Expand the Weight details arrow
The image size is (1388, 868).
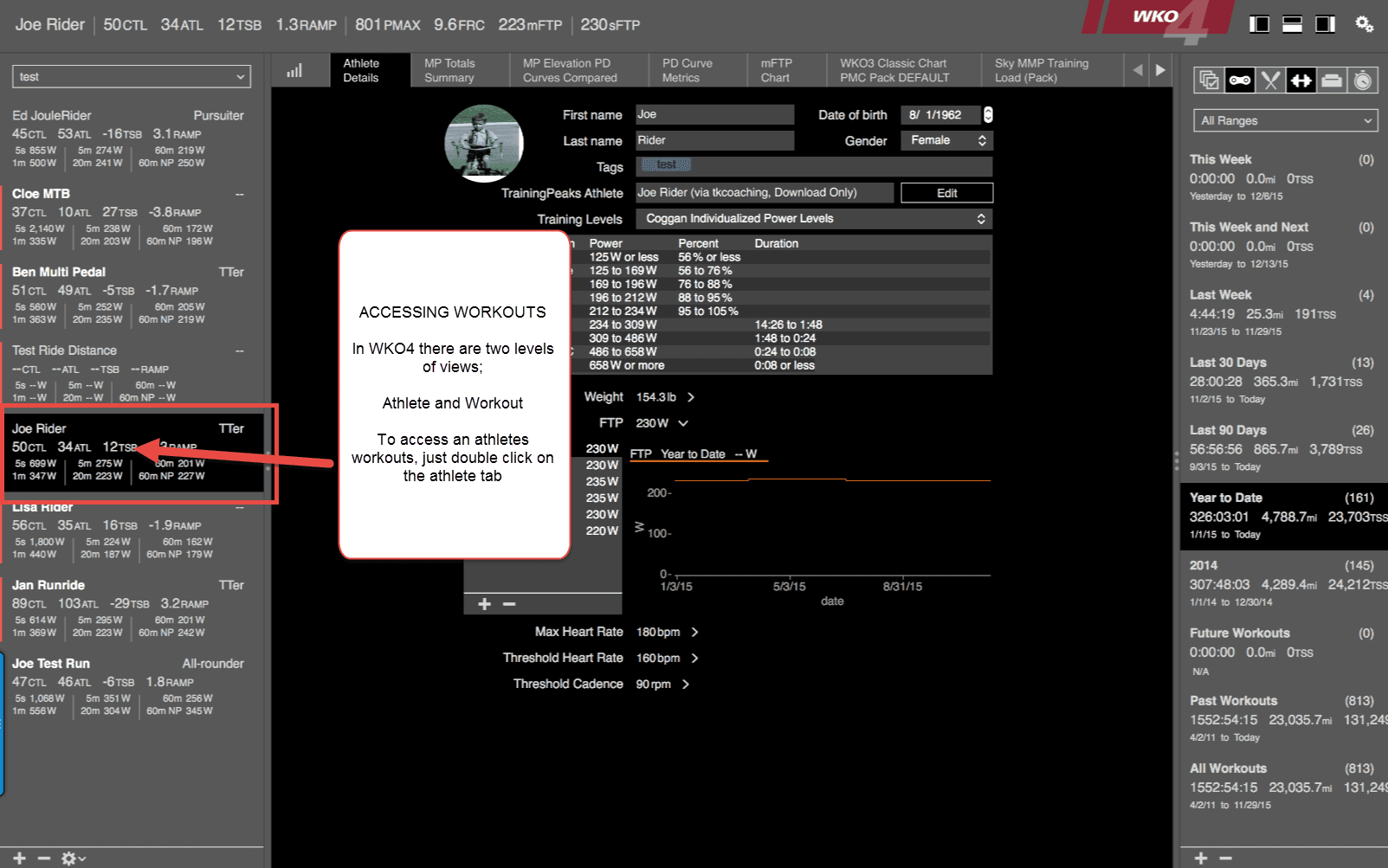(690, 397)
